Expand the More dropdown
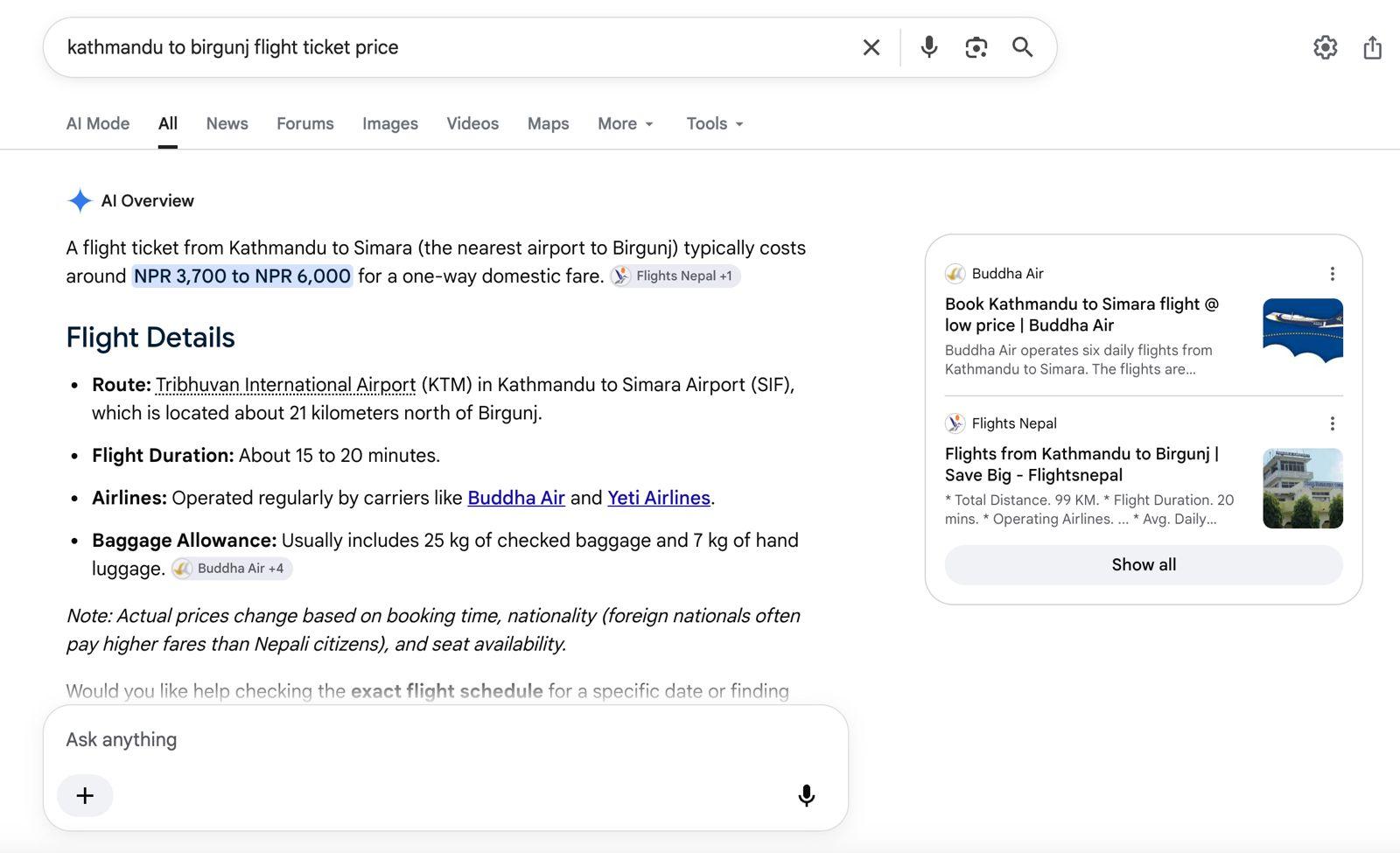 click(x=626, y=123)
